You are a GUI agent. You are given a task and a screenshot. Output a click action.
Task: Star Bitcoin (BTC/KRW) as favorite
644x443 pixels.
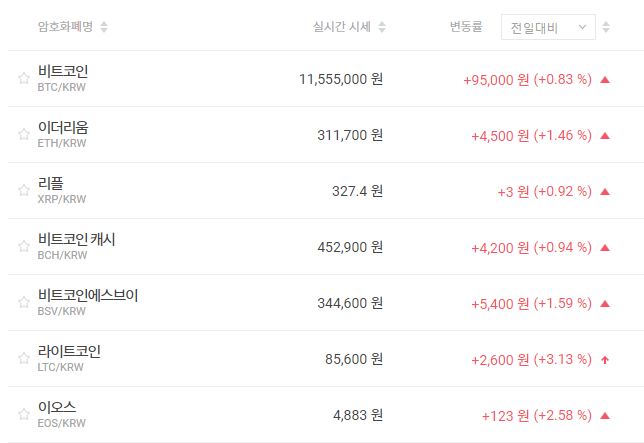23,79
